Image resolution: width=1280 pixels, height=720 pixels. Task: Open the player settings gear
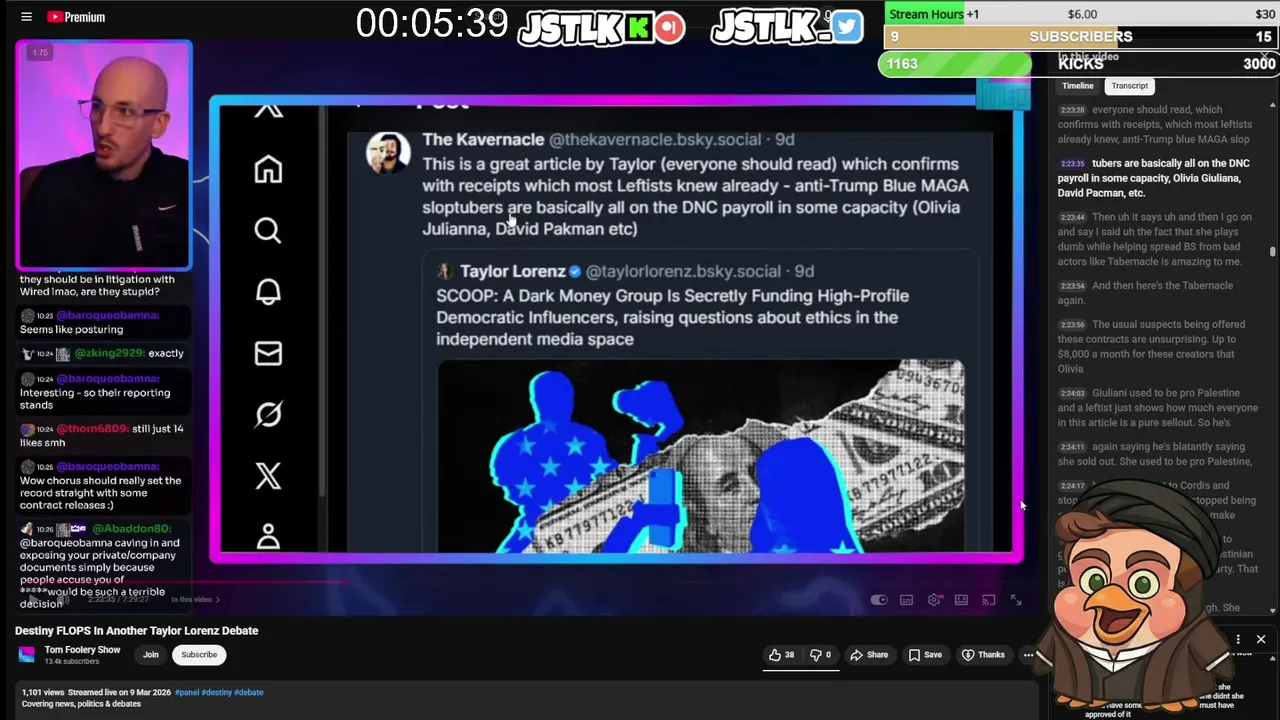tap(934, 600)
